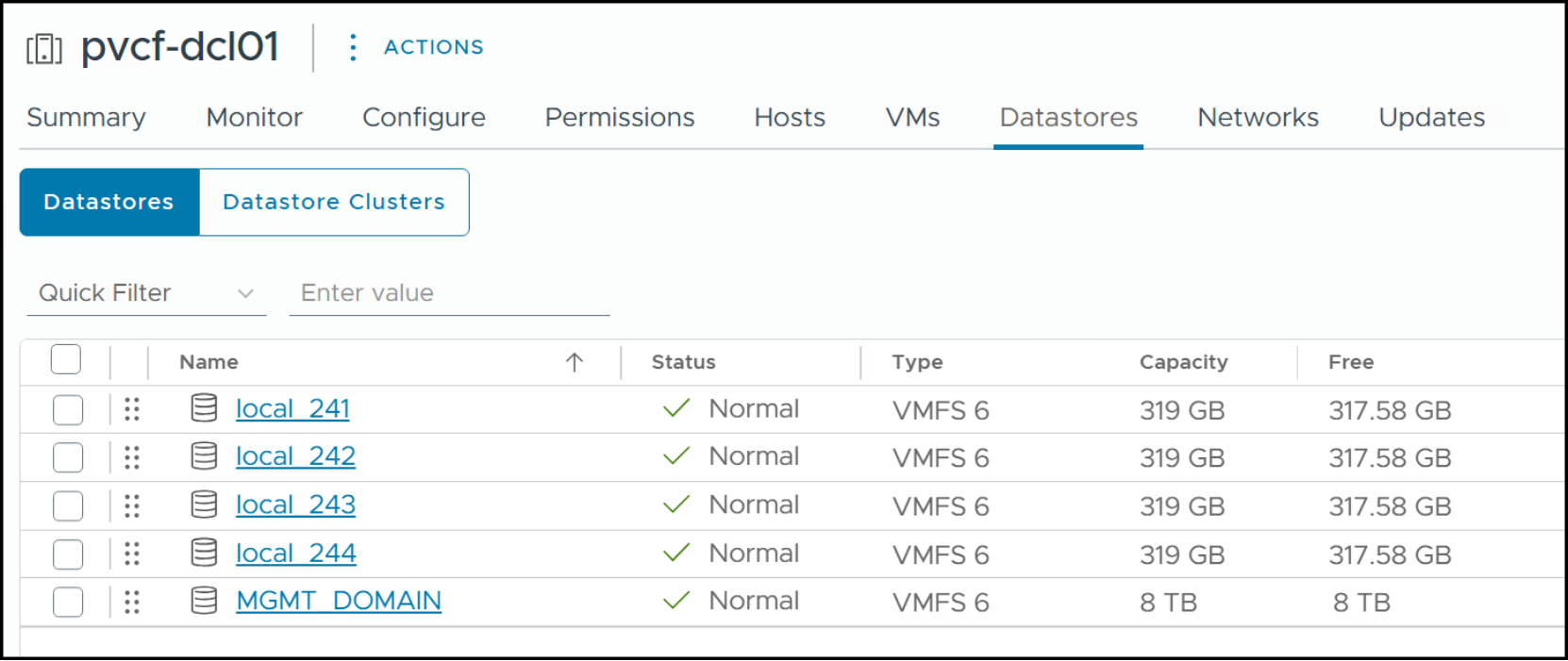Click the green checkmark status of local_241
1568x661 pixels.
pos(676,408)
